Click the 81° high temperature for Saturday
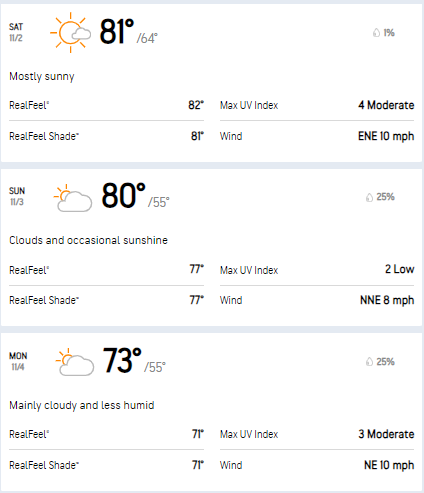 click(x=117, y=31)
